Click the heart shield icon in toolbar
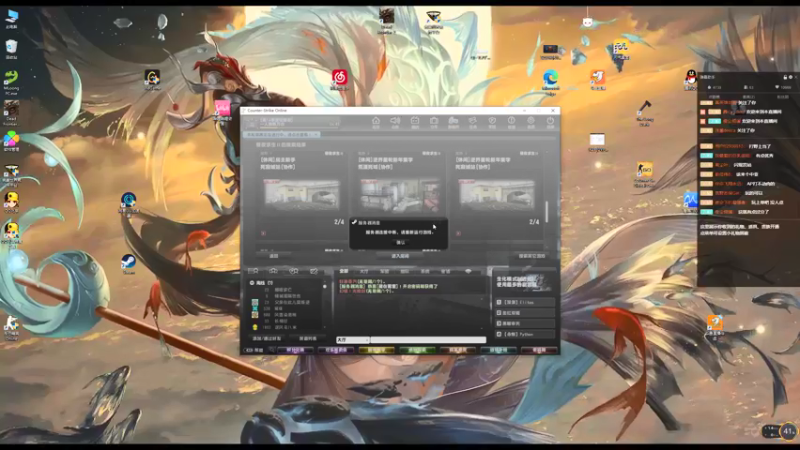Screen dimensions: 800x450 click(492, 121)
